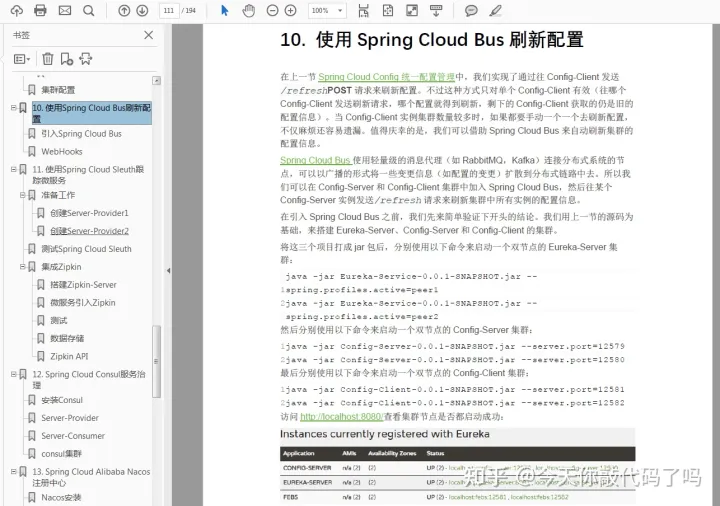This screenshot has width=720, height=506.
Task: Open the 安装Consul bookmark
Action: pyautogui.click(x=62, y=400)
